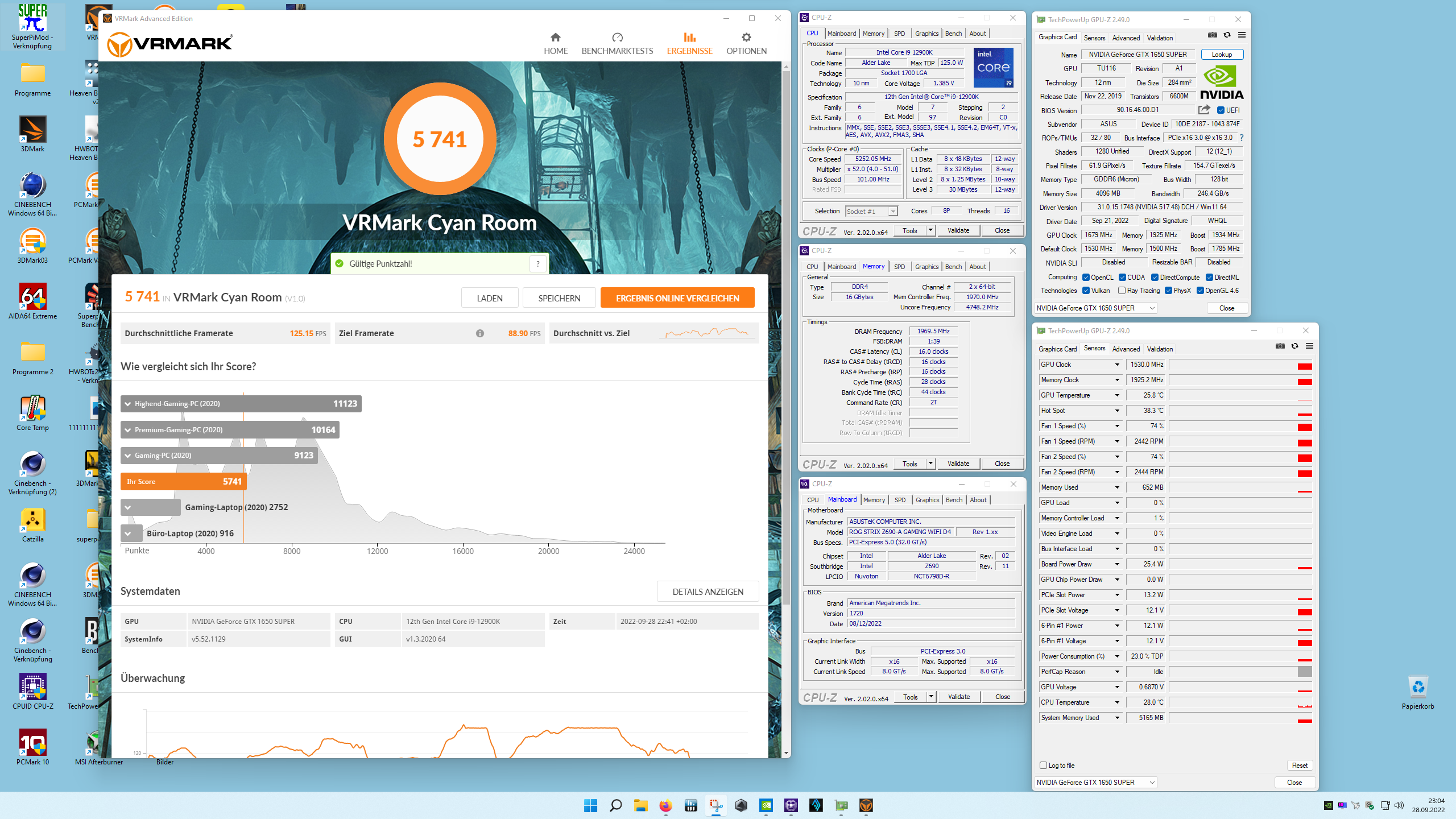
Task: Toggle DirectCompute checkbox
Action: (x=1155, y=278)
